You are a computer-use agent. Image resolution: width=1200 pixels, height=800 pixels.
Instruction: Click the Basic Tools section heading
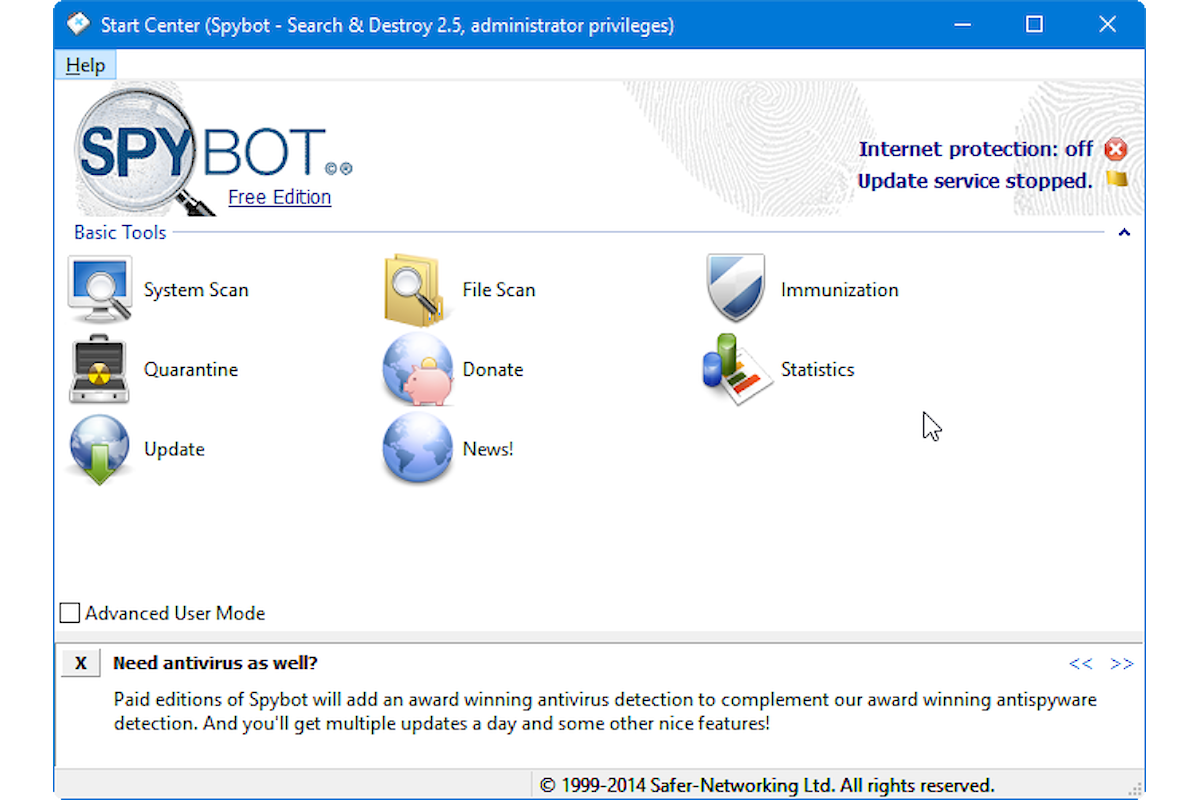(120, 232)
